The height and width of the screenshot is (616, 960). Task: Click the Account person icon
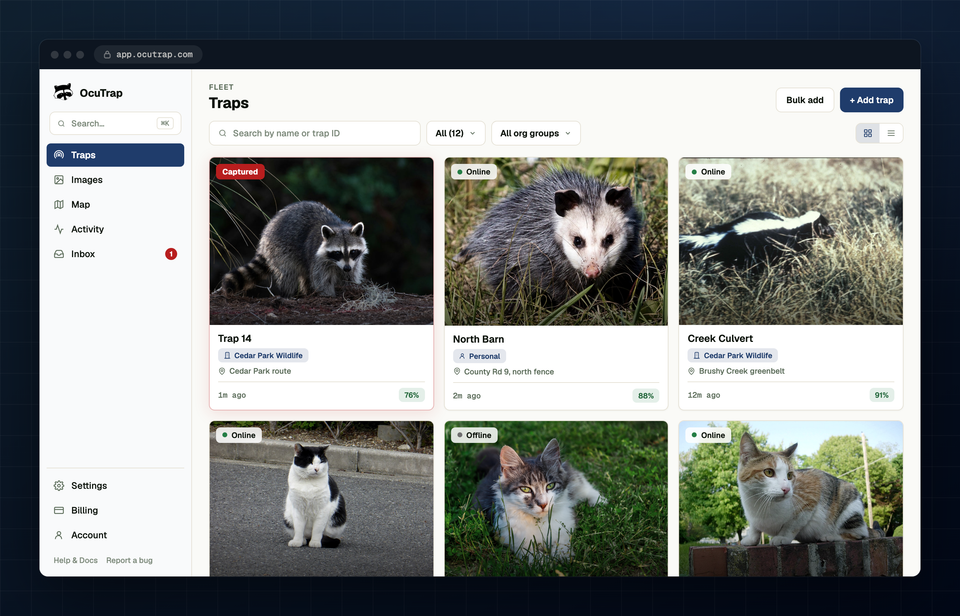[59, 535]
